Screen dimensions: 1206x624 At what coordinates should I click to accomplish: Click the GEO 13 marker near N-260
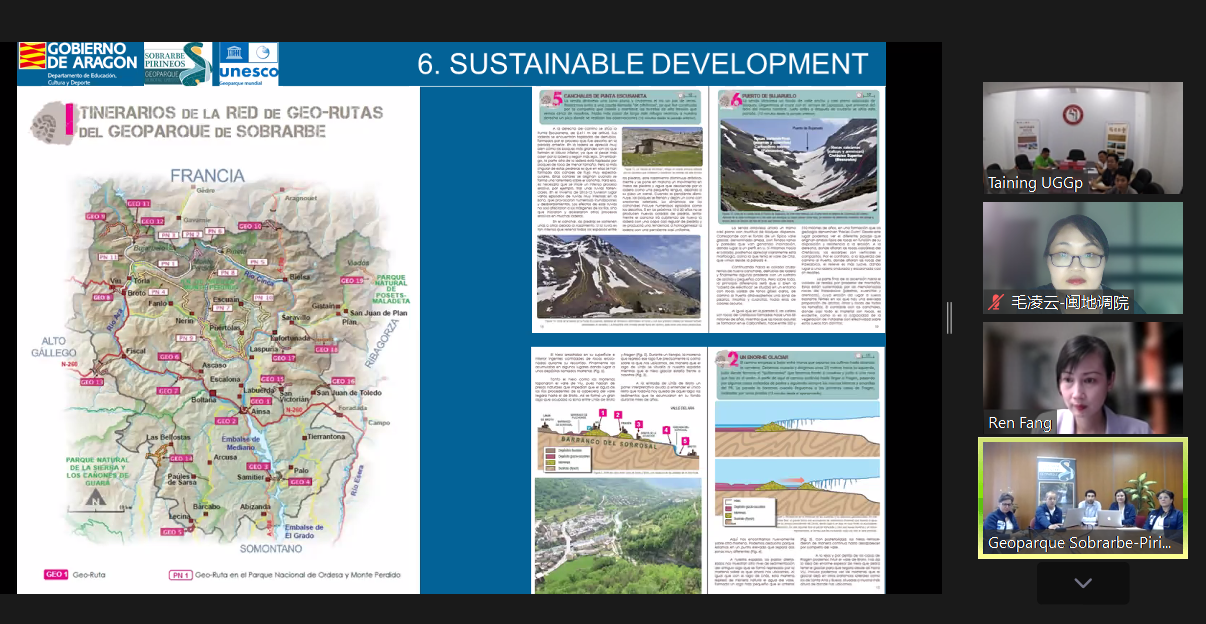pyautogui.click(x=91, y=382)
